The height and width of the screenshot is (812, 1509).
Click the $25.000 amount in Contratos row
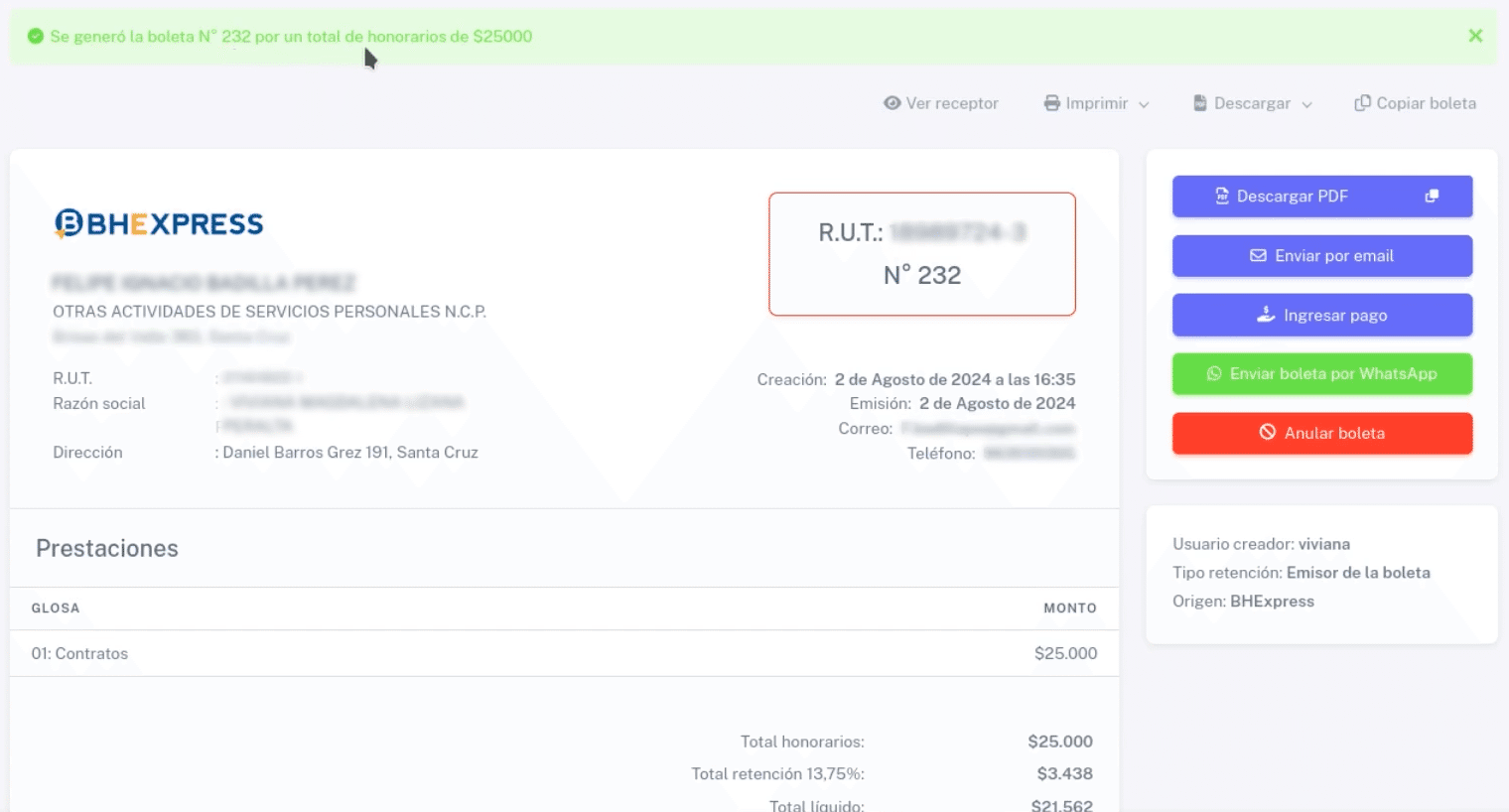(x=1065, y=653)
